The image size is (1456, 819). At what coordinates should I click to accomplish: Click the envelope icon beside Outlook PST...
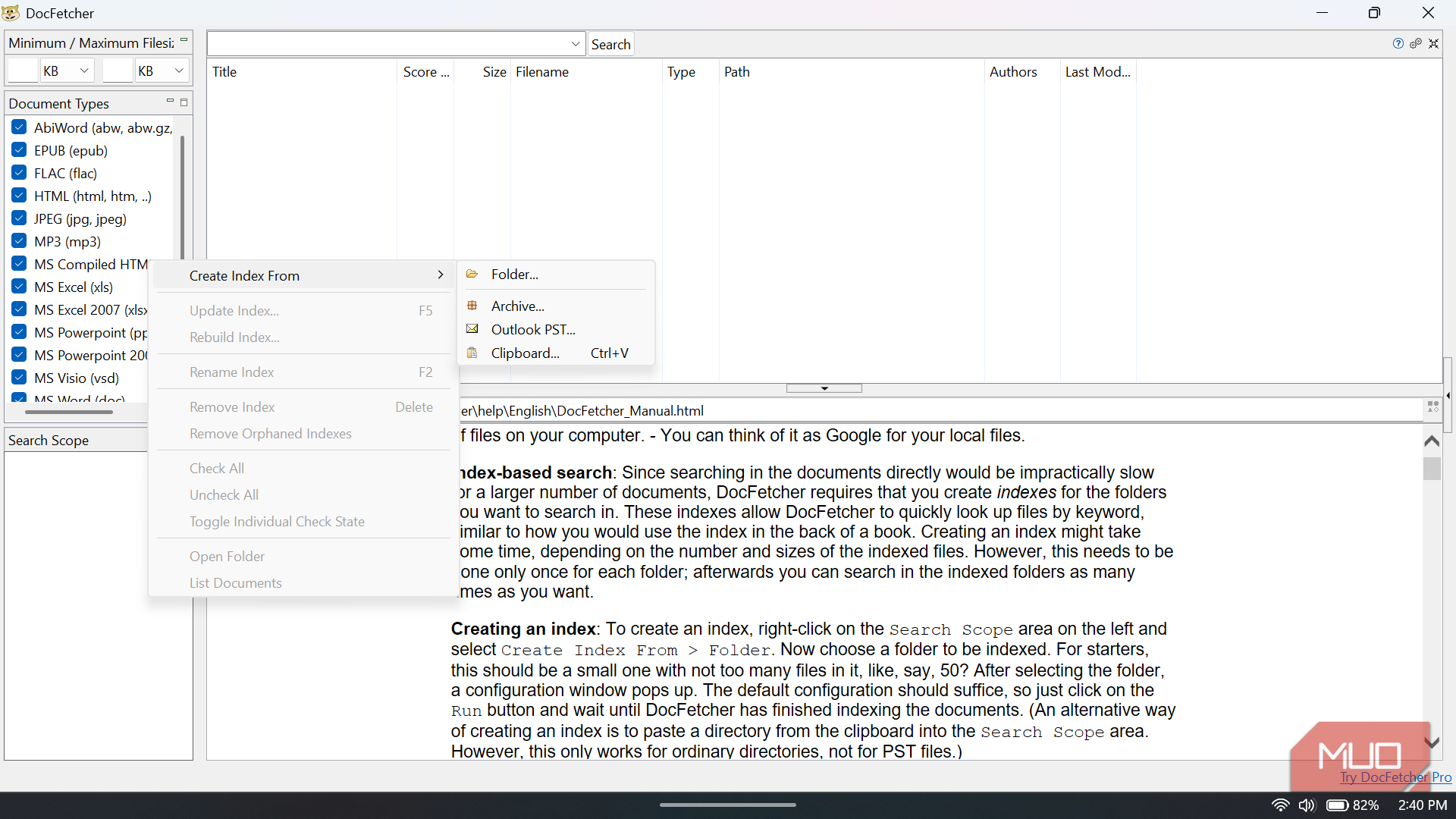pos(472,329)
